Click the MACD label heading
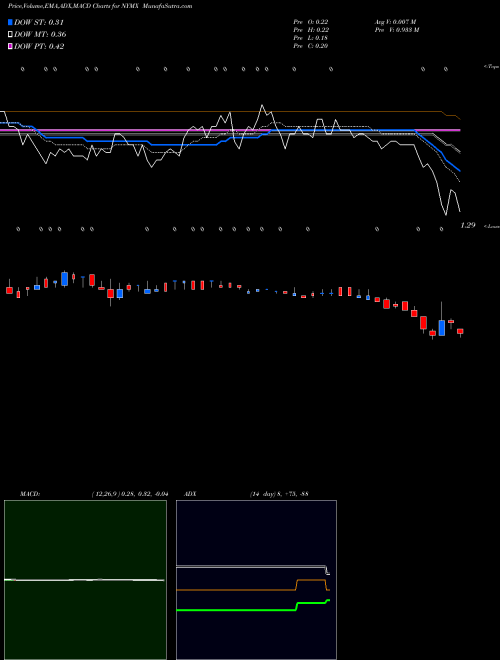This screenshot has width=500, height=660. click(30, 494)
